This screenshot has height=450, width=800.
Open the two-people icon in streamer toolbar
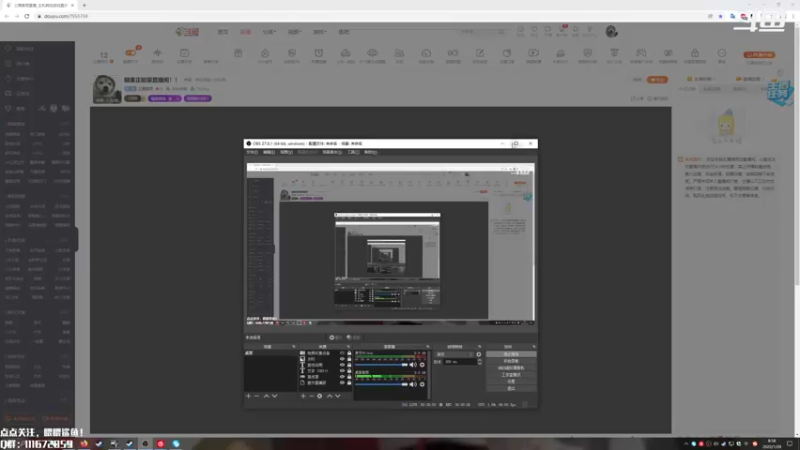point(399,53)
